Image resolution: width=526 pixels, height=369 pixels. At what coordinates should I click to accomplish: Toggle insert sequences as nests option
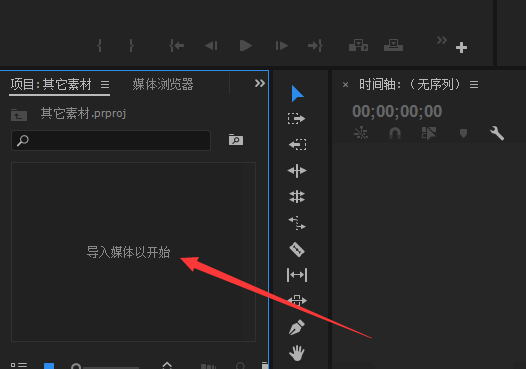pos(361,133)
